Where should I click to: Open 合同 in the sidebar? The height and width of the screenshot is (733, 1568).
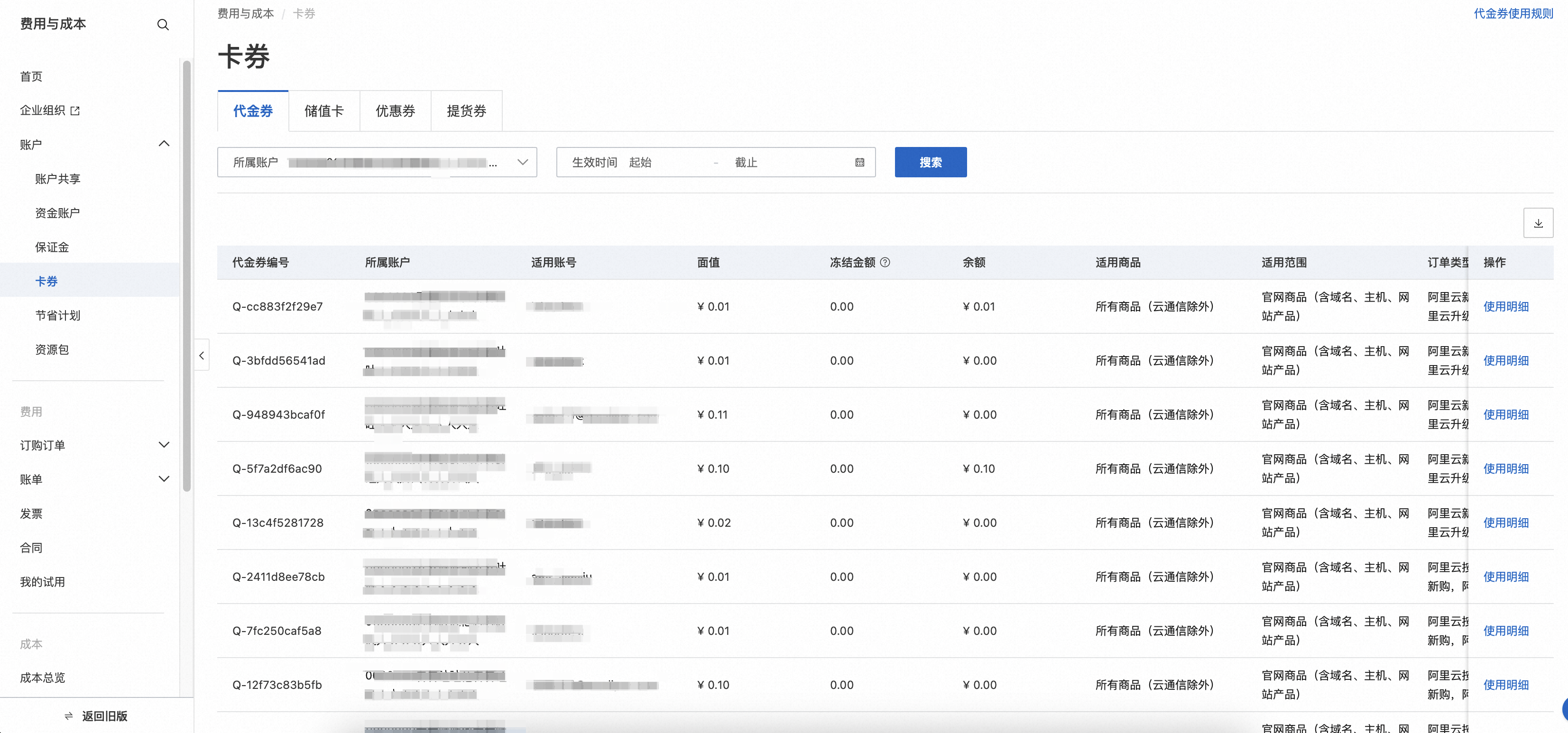tap(31, 548)
